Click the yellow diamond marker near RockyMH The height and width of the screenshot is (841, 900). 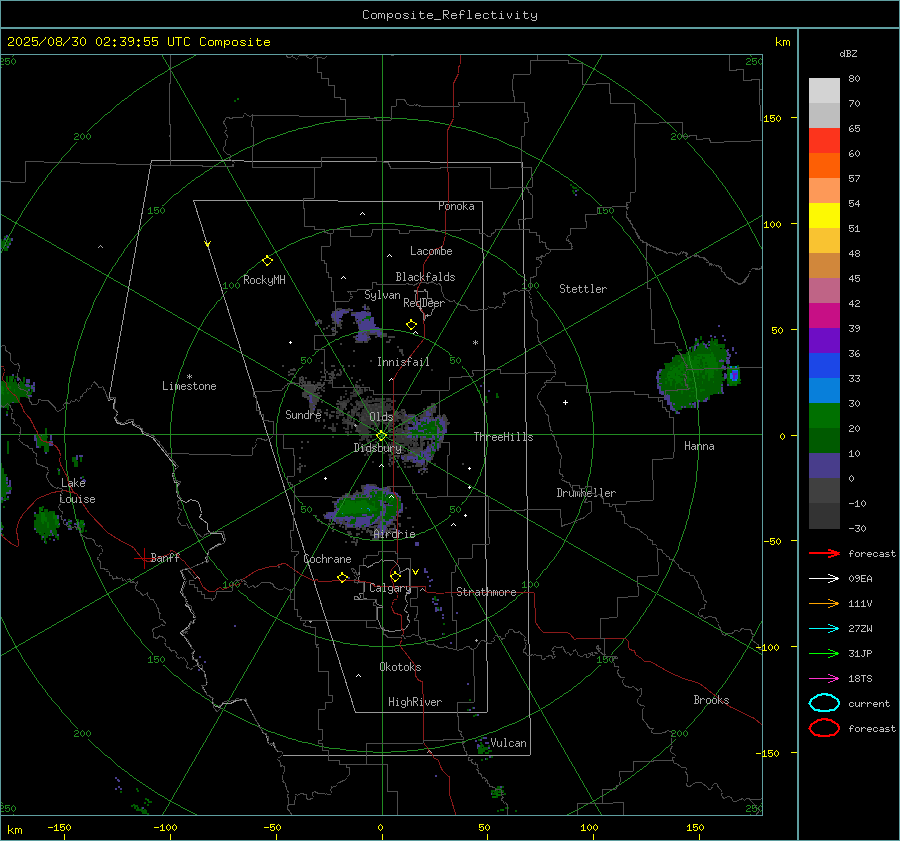click(x=267, y=261)
